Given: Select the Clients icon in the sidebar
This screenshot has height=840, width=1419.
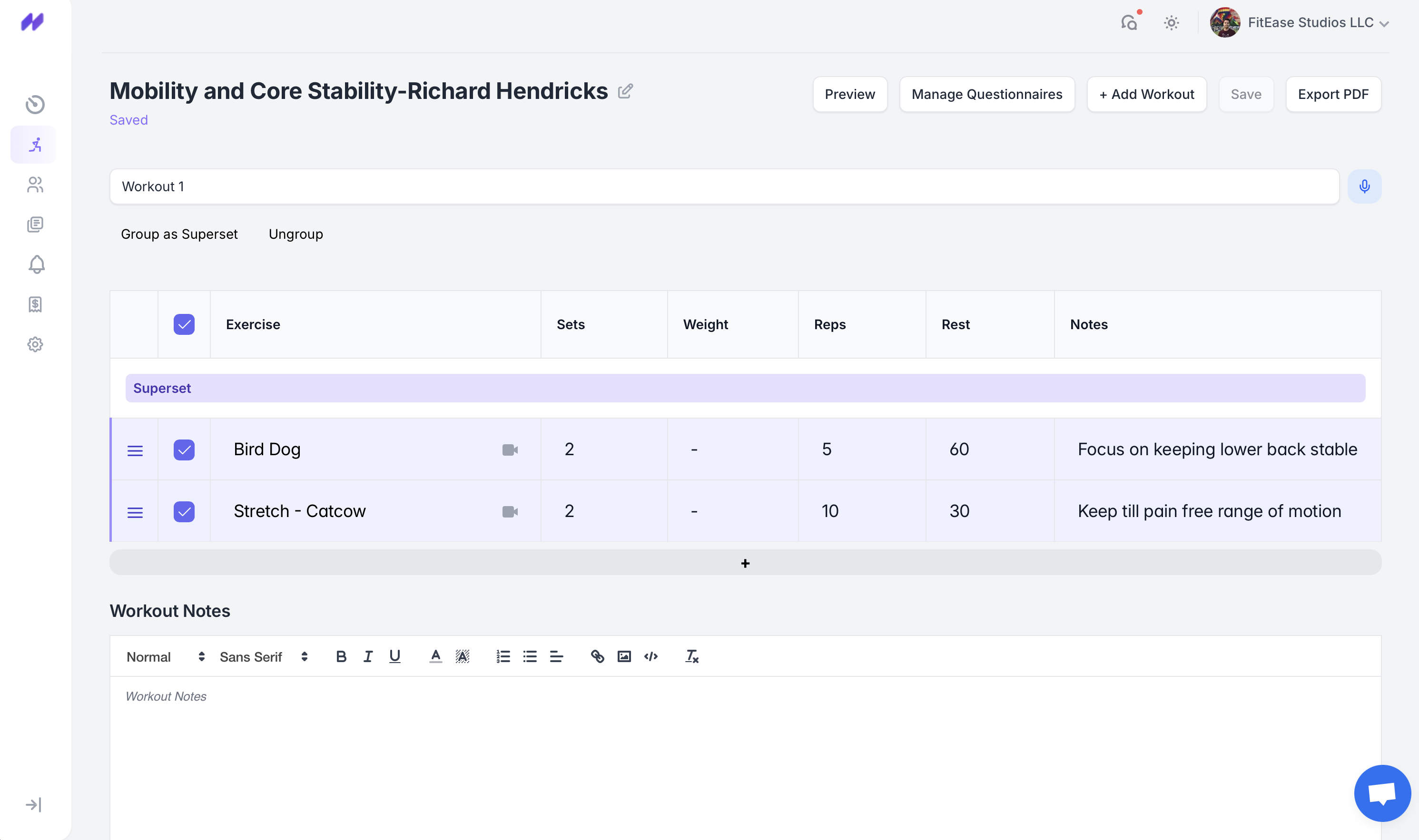Looking at the screenshot, I should [x=35, y=185].
